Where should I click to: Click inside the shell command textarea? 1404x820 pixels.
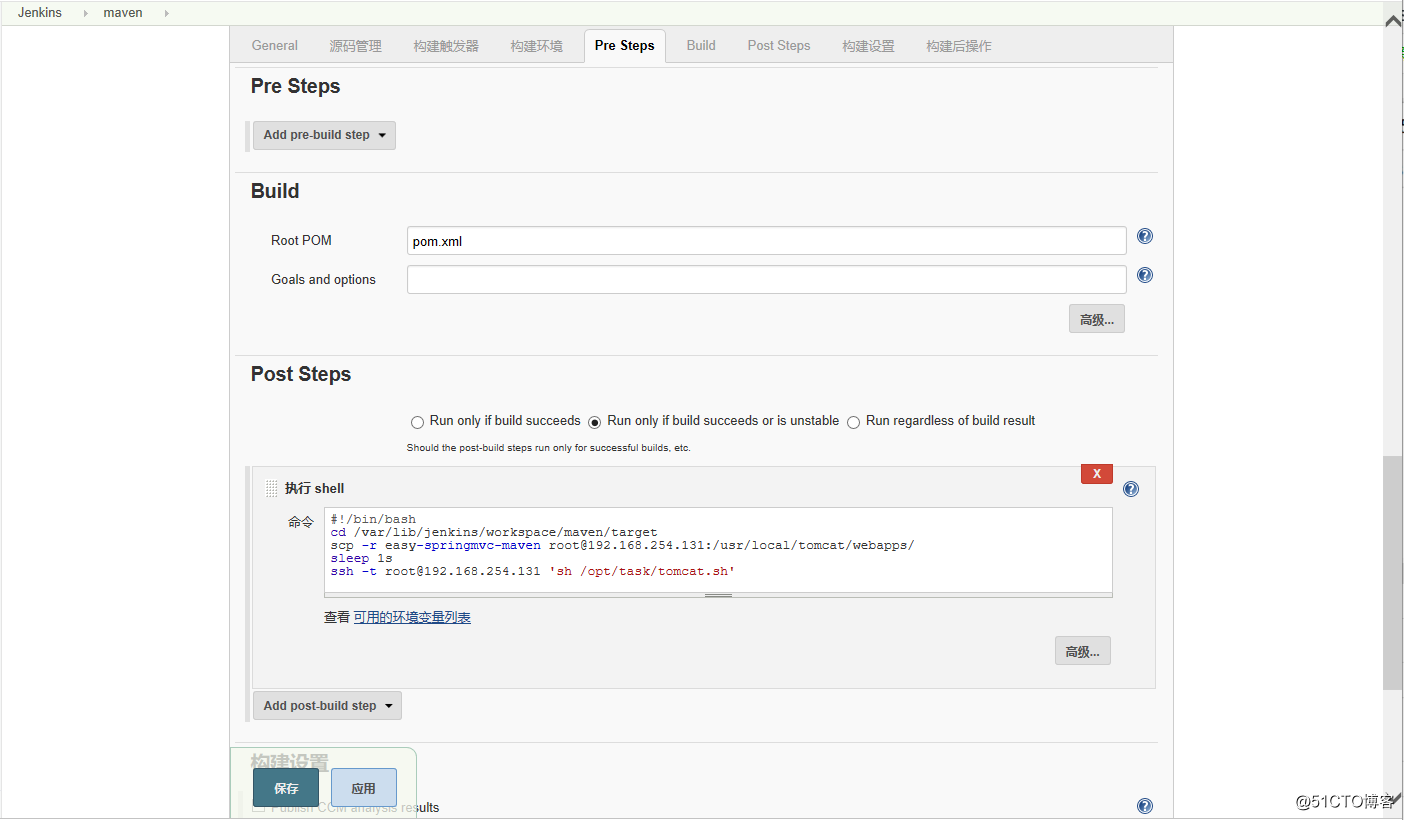[x=718, y=550]
